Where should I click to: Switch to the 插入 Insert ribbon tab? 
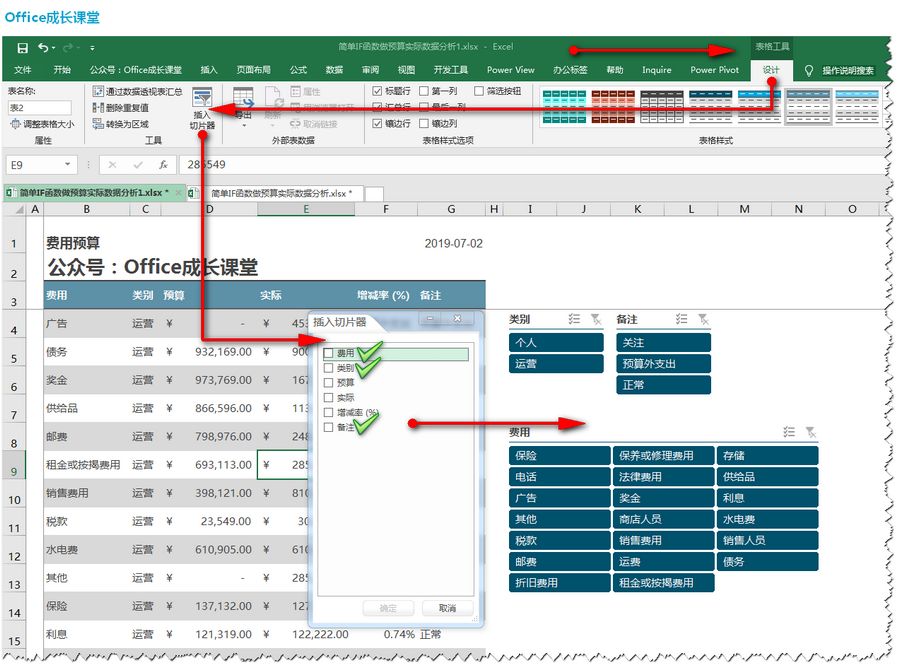coord(209,70)
